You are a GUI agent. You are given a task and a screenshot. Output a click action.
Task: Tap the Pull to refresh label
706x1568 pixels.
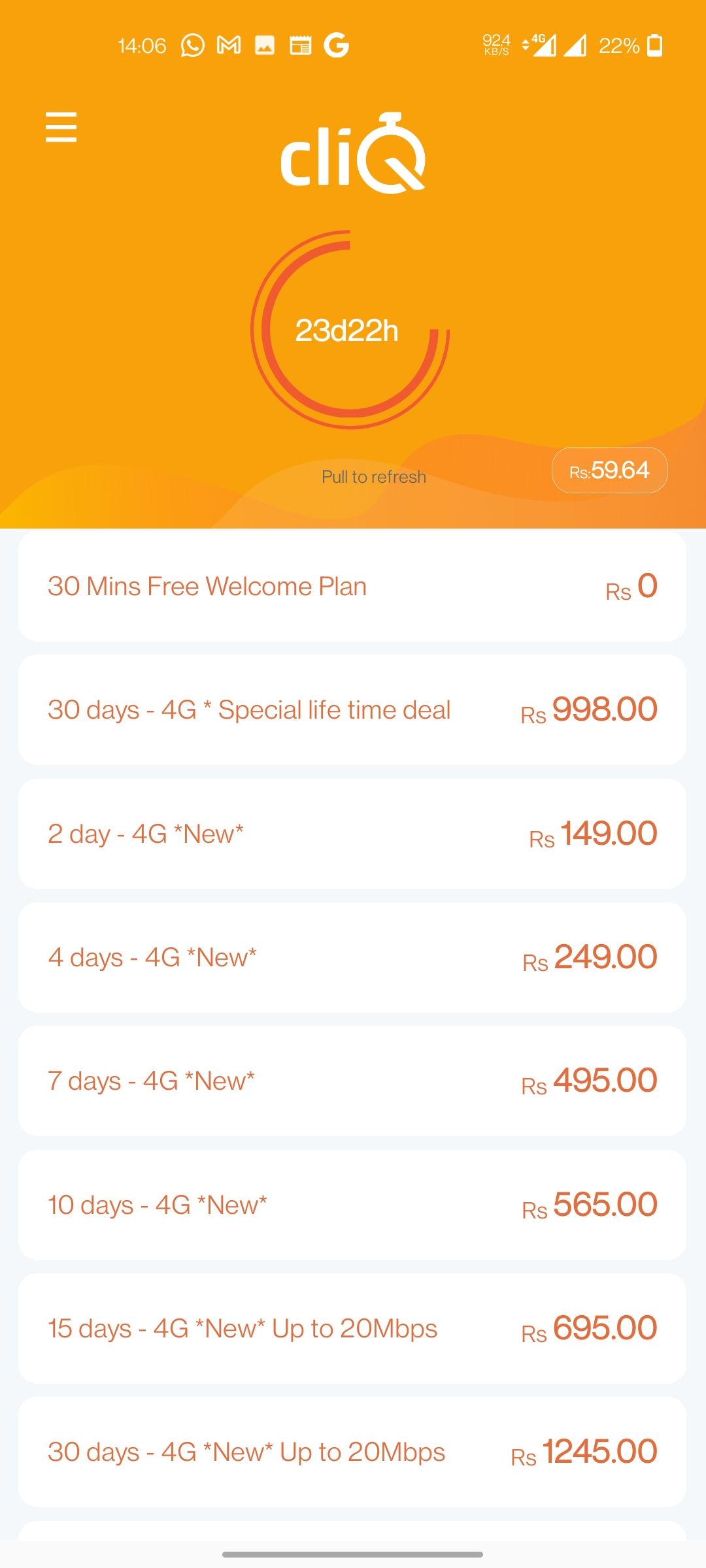[x=374, y=477]
